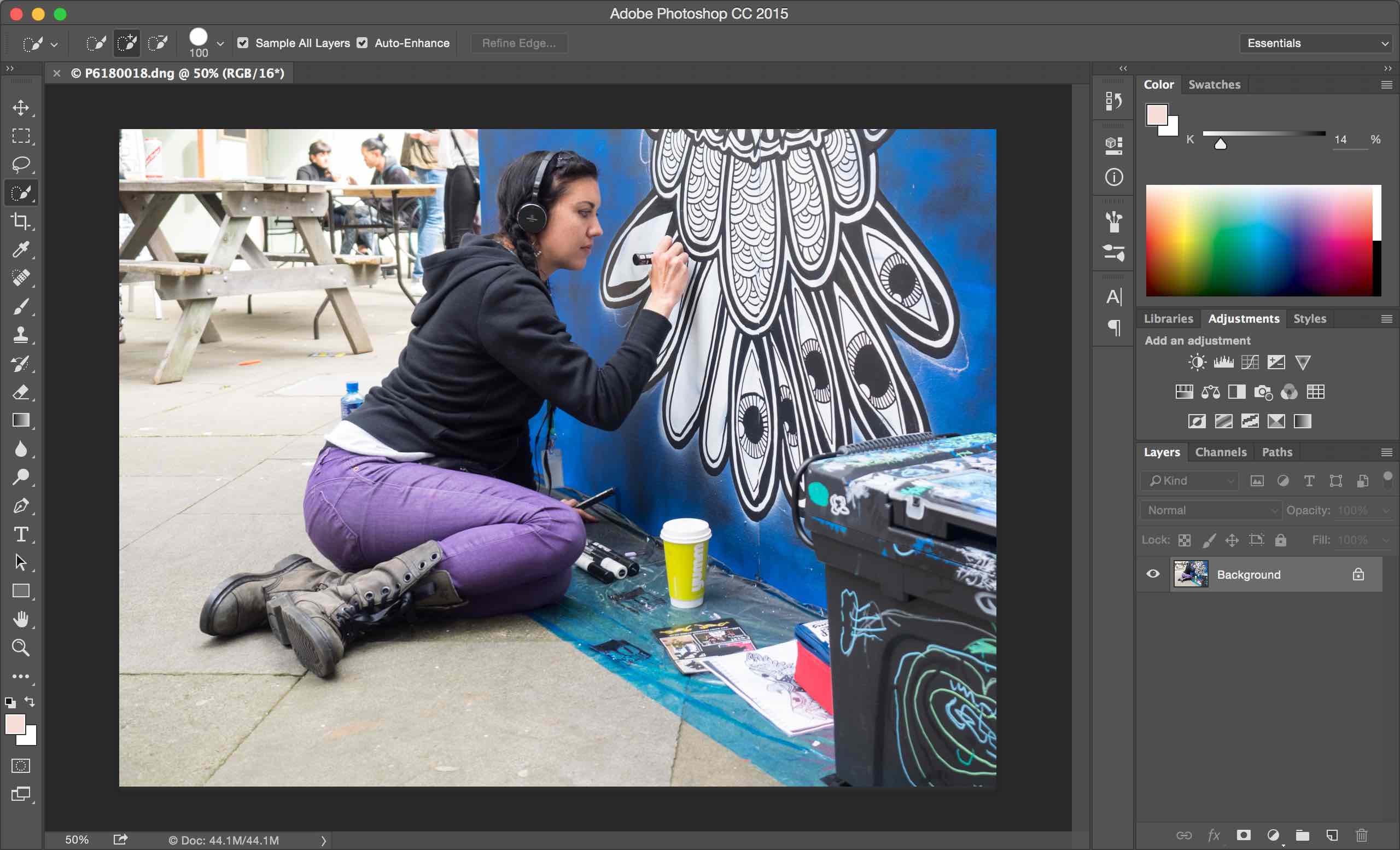Switch to the Swatches tab
This screenshot has height=850, width=1400.
click(1214, 84)
